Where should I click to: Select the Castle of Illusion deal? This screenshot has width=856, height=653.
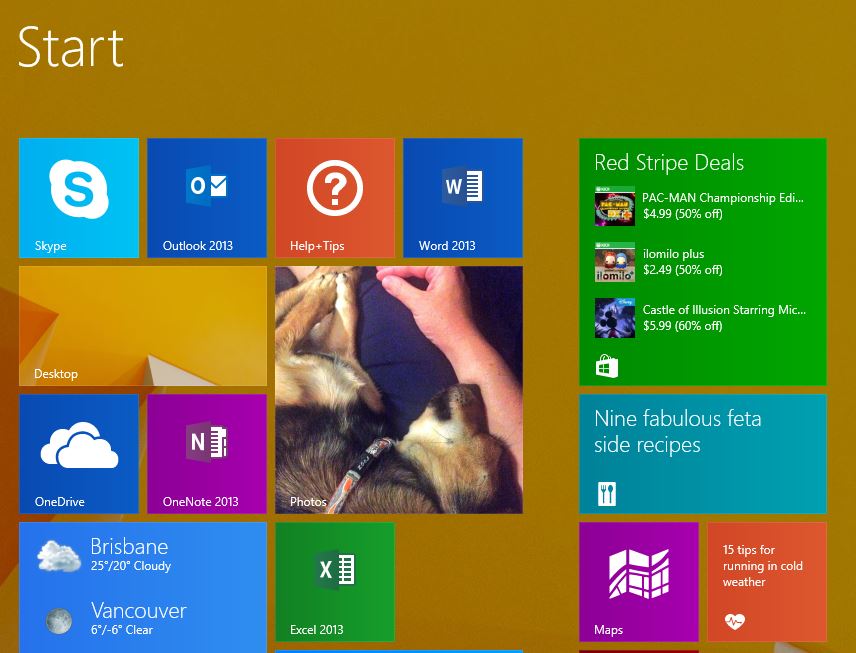point(700,318)
